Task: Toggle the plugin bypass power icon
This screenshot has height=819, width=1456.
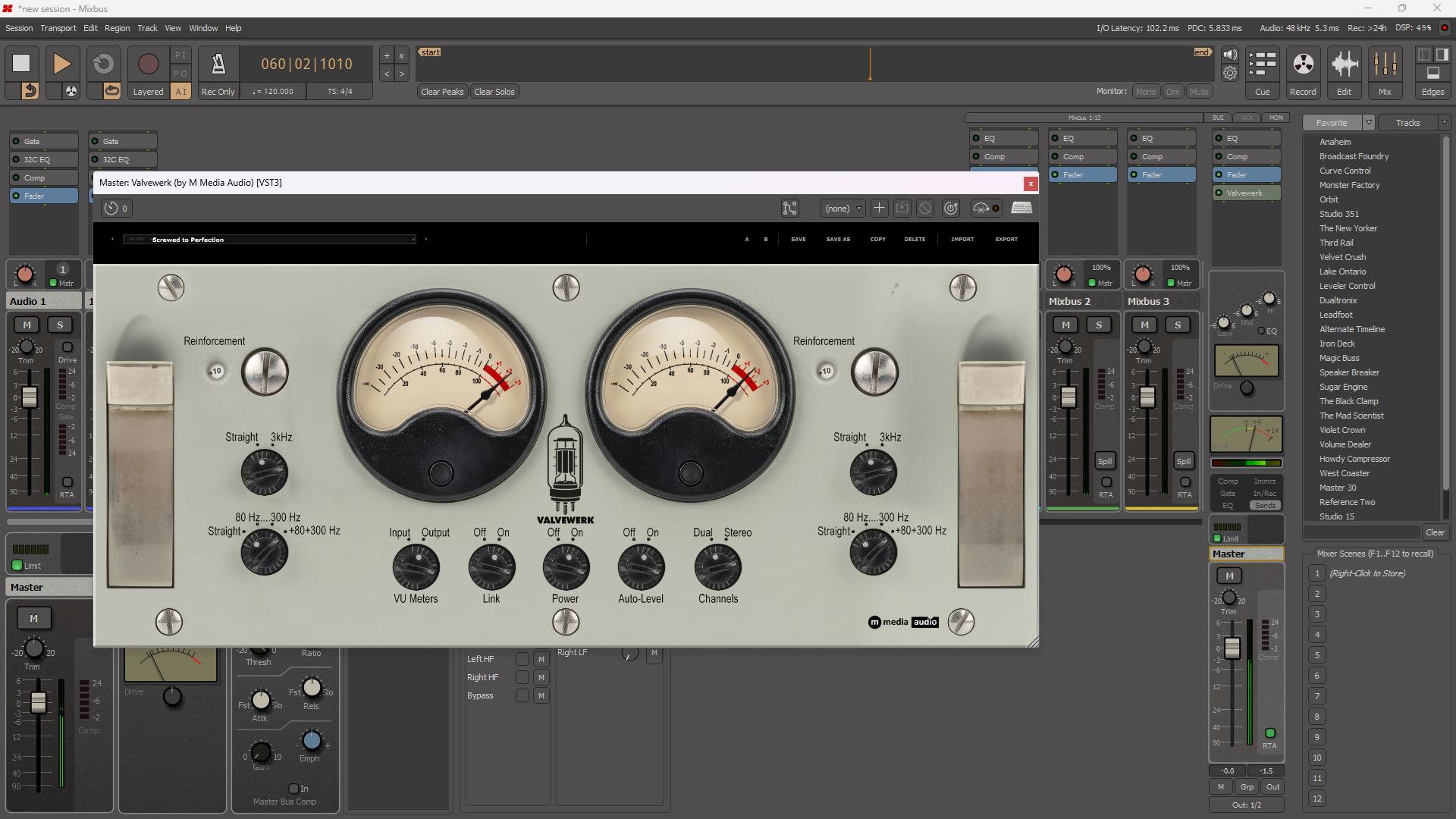Action: point(950,208)
